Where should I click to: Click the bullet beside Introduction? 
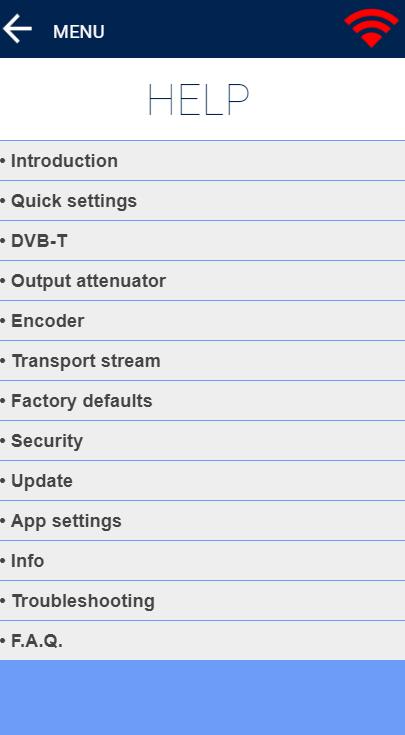pos(2,161)
